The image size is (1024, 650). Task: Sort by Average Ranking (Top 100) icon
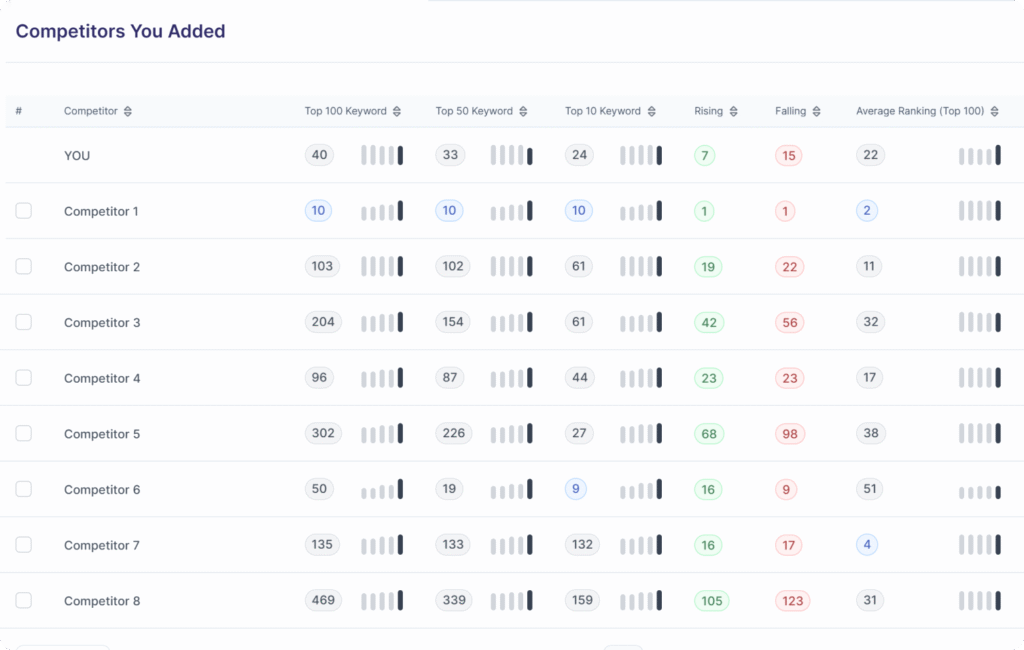pyautogui.click(x=994, y=111)
